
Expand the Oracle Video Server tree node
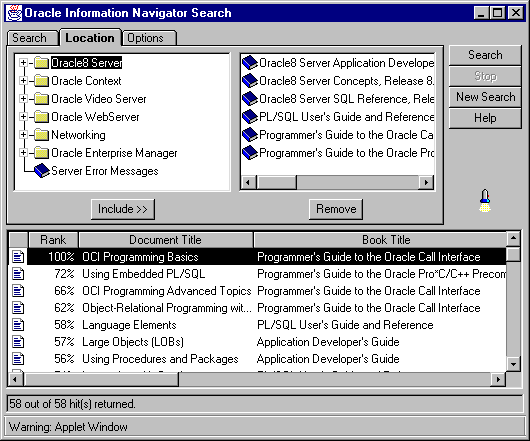[23, 99]
